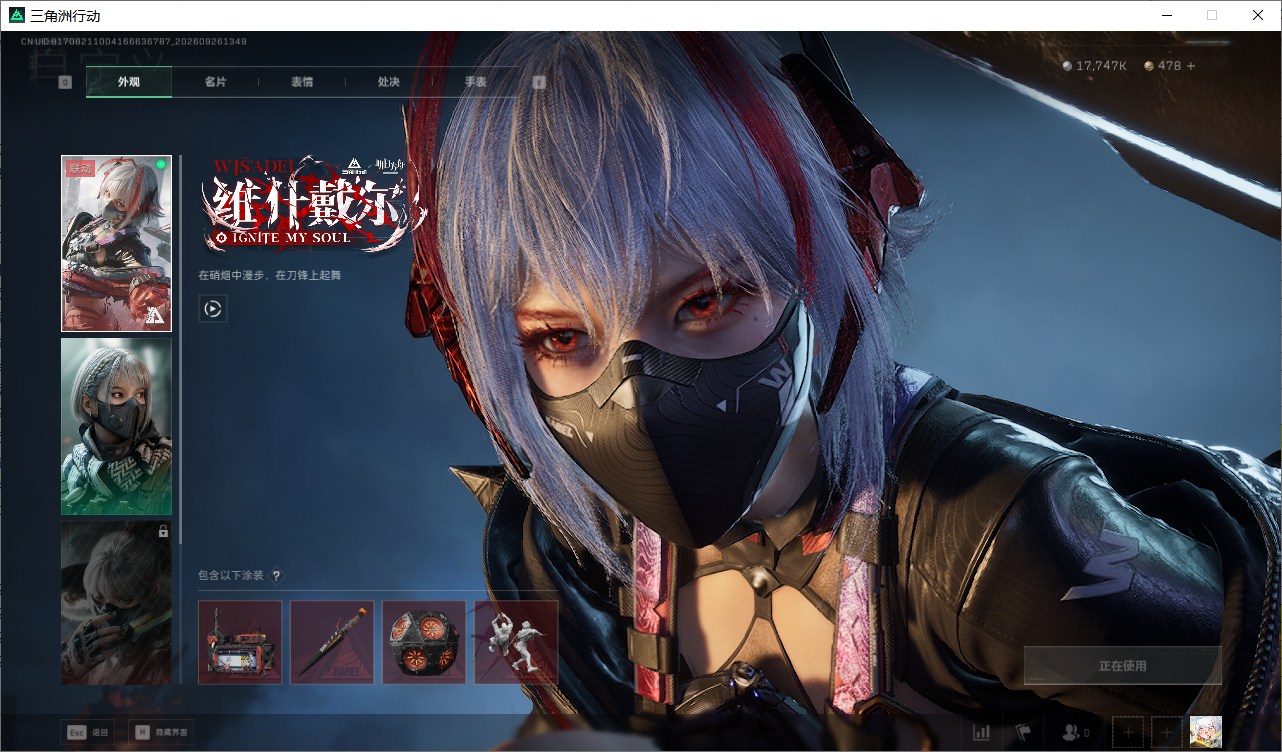Click the skin list scrollbar
1282x752 pixels.
tap(180, 350)
